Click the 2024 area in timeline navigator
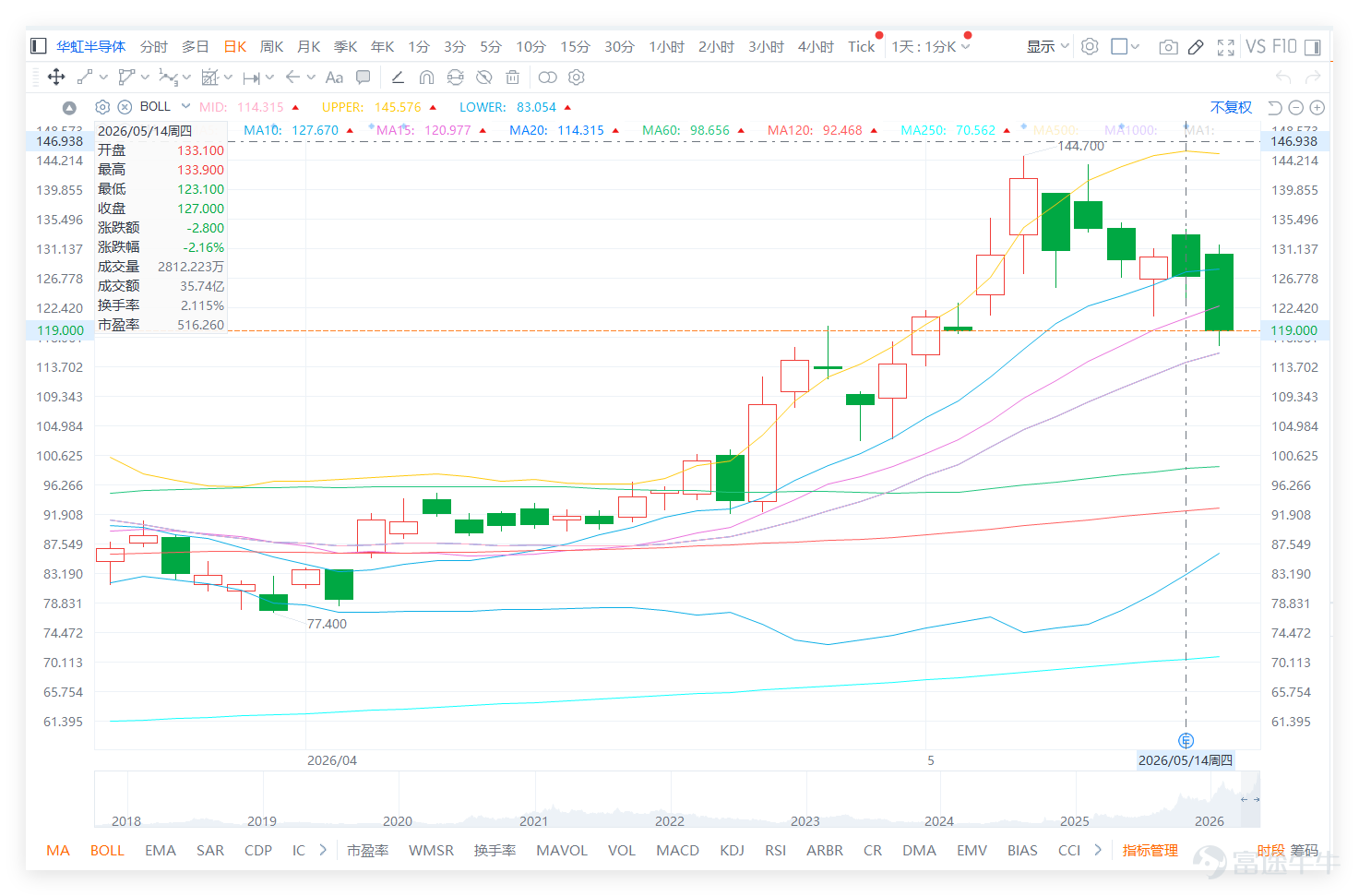Viewport: 1359px width, 896px height. pos(939,820)
